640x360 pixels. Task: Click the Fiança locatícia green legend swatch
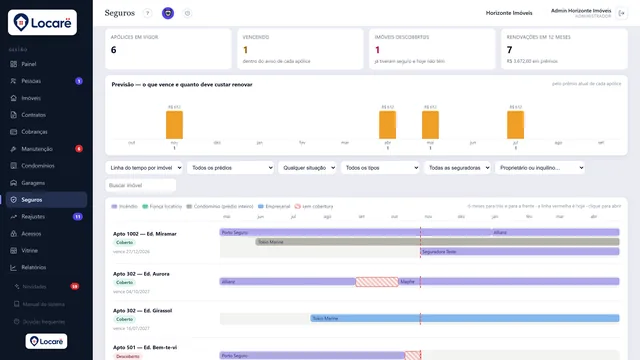tap(145, 207)
